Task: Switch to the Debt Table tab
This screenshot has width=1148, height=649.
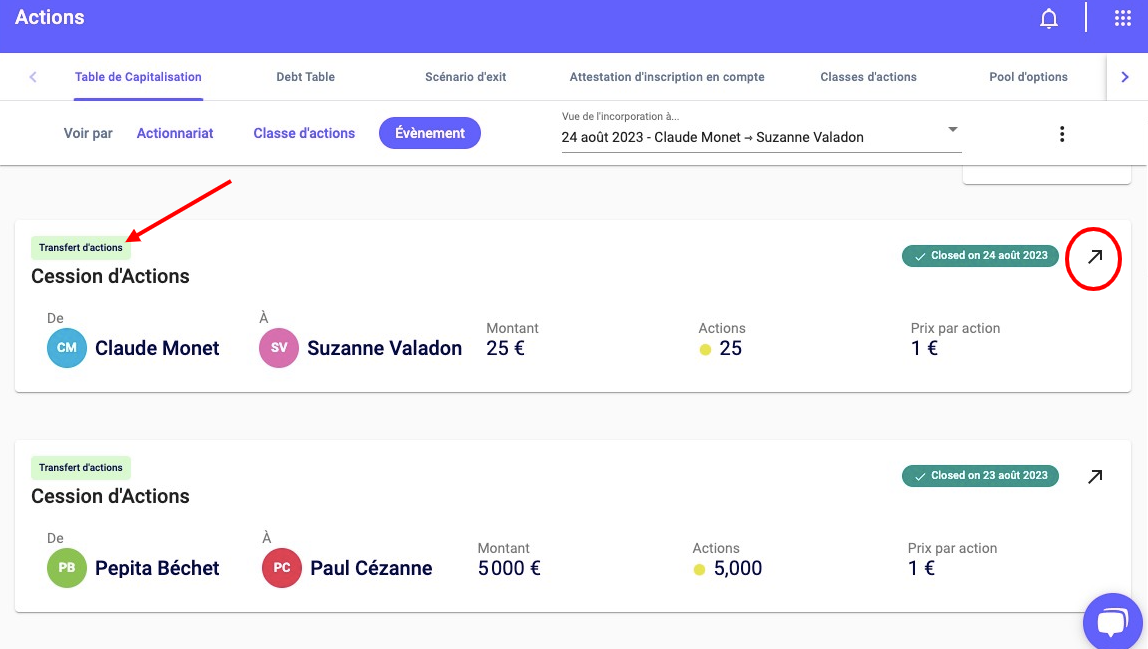Action: (305, 77)
